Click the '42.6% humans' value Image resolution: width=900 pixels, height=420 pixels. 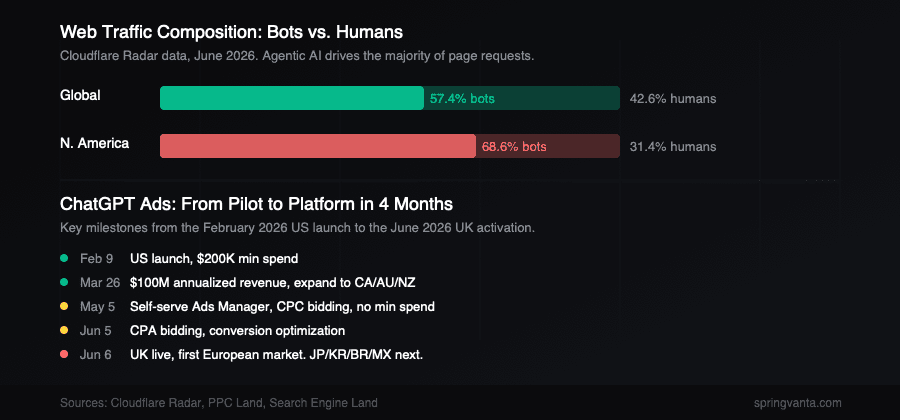[673, 99]
